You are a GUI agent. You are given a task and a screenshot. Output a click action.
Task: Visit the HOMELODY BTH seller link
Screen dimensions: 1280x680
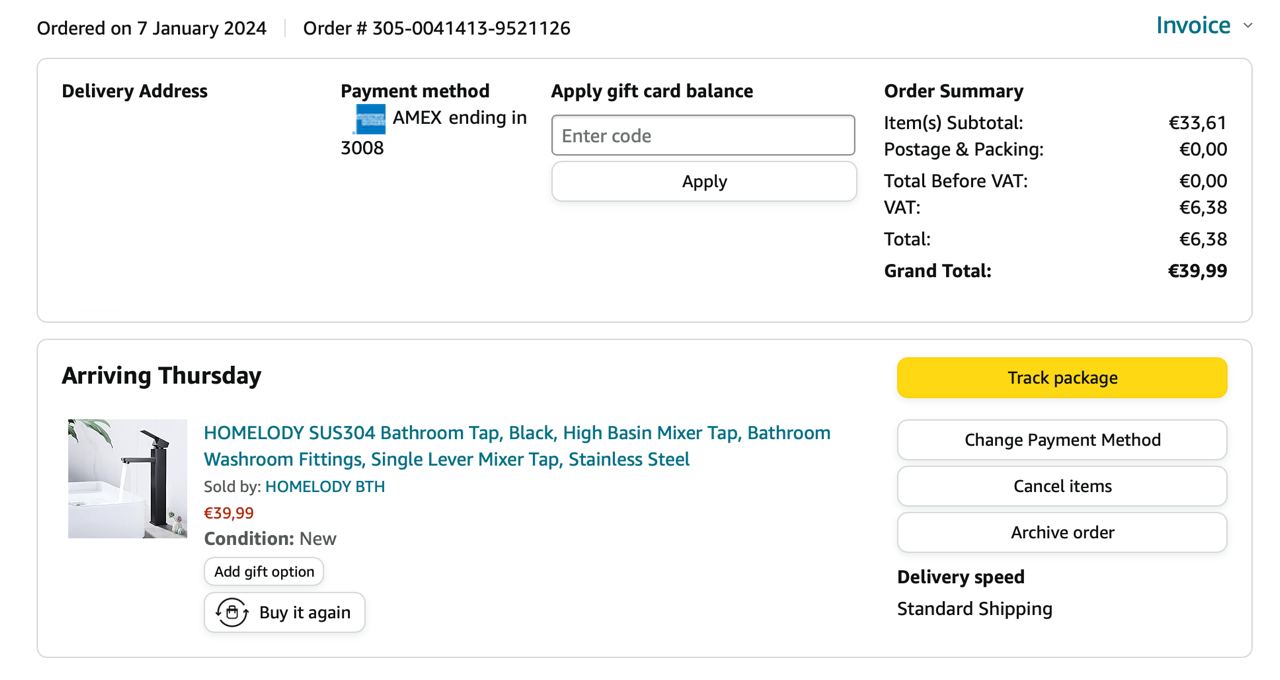(324, 487)
